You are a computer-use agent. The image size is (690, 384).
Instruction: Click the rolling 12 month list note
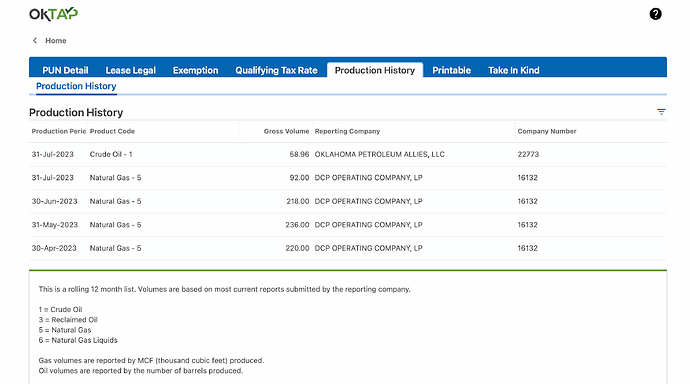[x=224, y=289]
